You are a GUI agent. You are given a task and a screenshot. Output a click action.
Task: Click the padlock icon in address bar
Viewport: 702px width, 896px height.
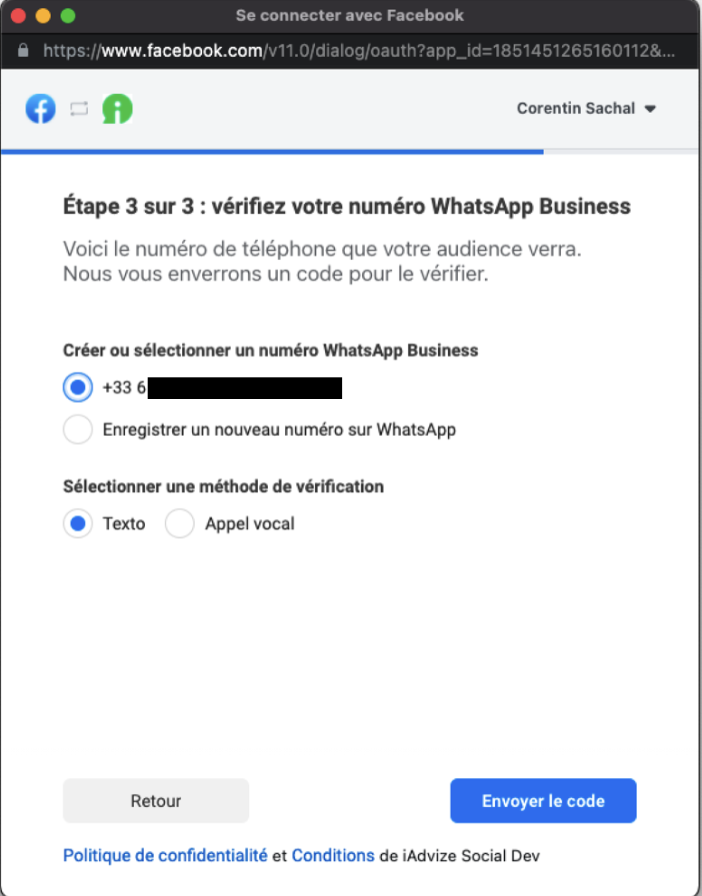click(23, 50)
